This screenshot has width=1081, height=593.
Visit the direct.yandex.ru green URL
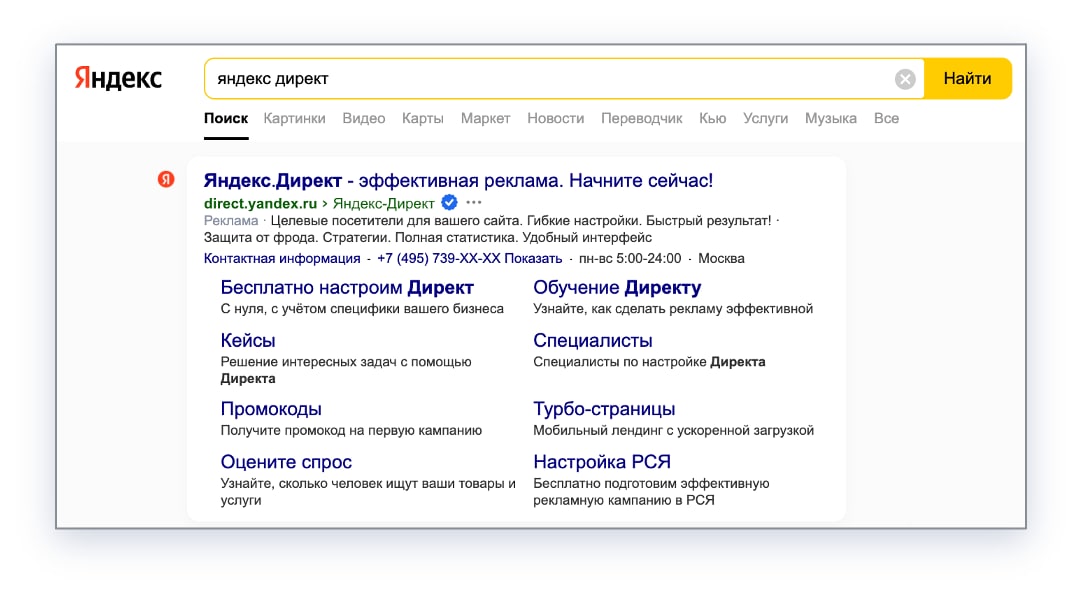[x=260, y=202]
